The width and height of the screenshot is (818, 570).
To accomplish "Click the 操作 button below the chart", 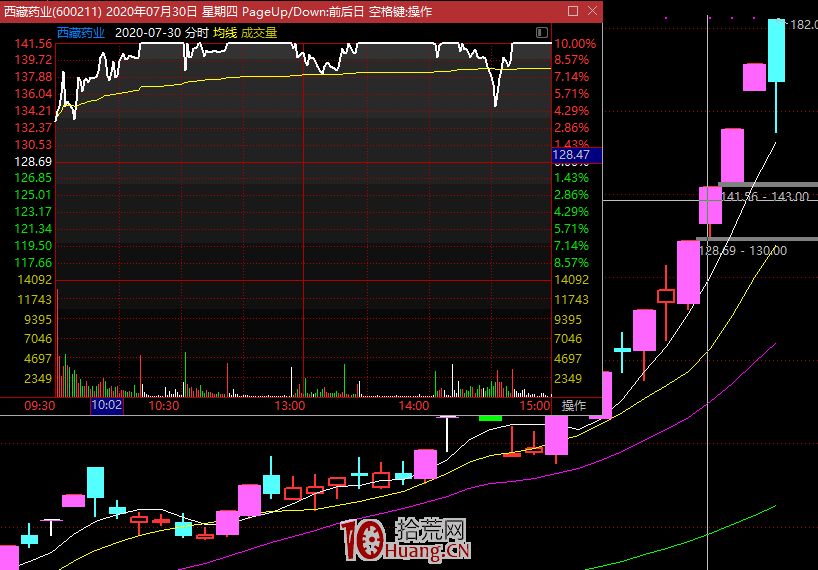I will (x=573, y=406).
